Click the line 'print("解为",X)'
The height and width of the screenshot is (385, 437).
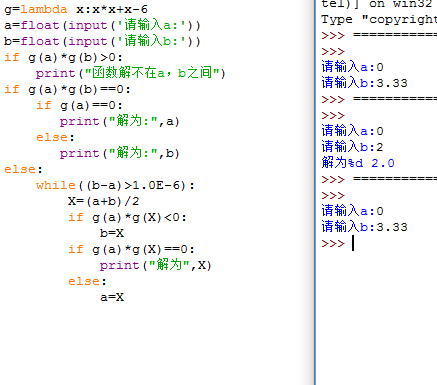click(x=156, y=265)
